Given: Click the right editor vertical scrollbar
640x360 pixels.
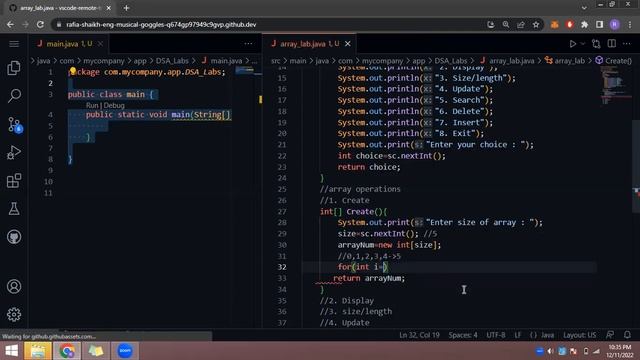Looking at the screenshot, I should (x=636, y=167).
